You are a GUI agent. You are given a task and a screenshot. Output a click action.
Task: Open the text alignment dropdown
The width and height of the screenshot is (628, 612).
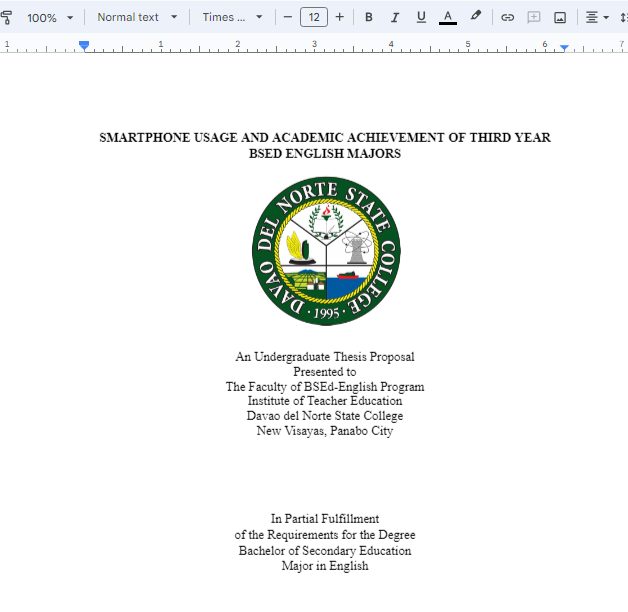click(597, 17)
